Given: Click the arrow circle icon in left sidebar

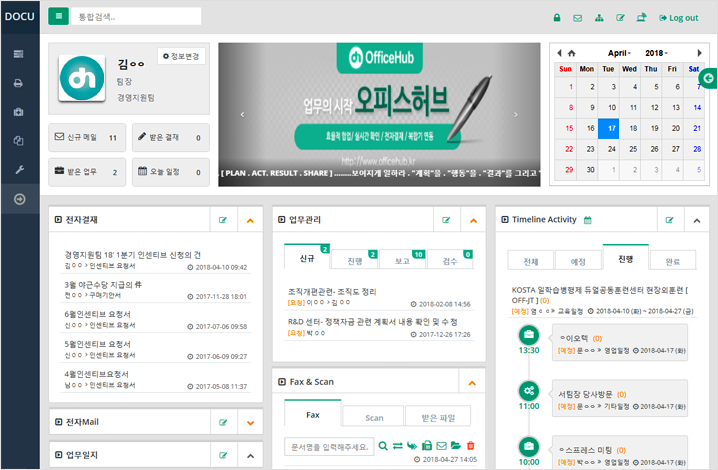Looking at the screenshot, I should point(20,199).
